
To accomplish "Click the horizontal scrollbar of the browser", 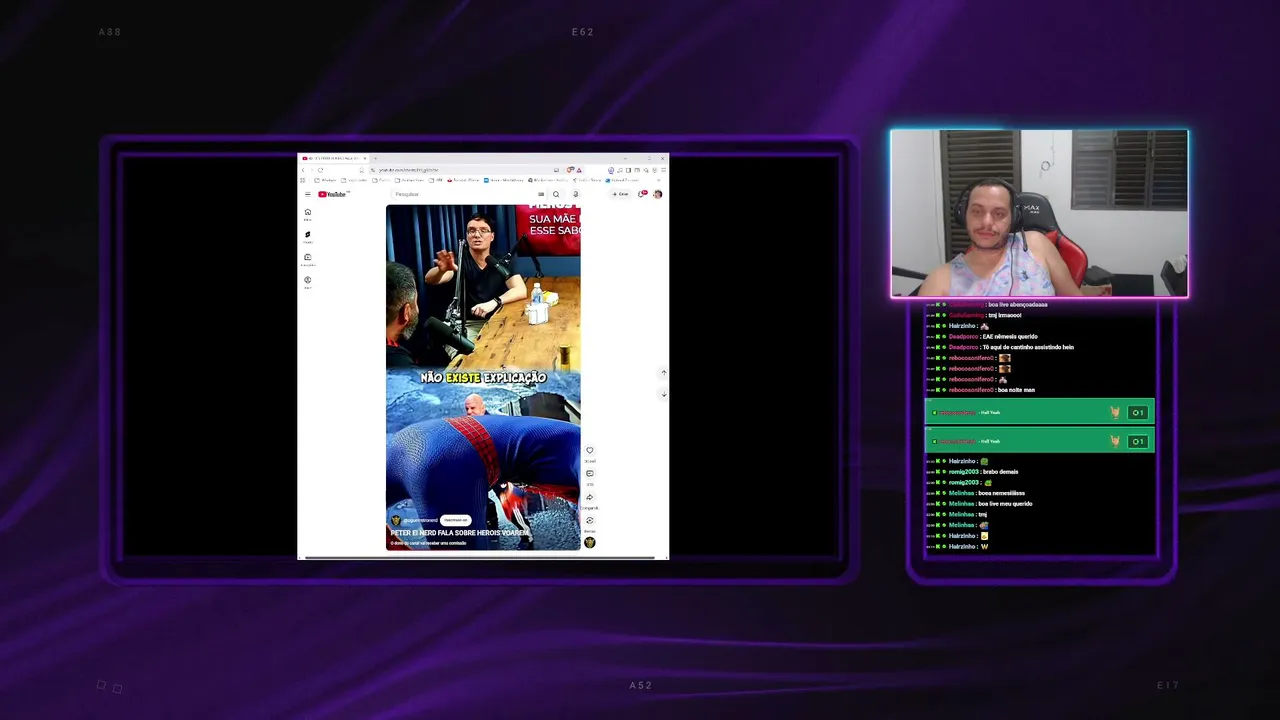I will [x=480, y=558].
